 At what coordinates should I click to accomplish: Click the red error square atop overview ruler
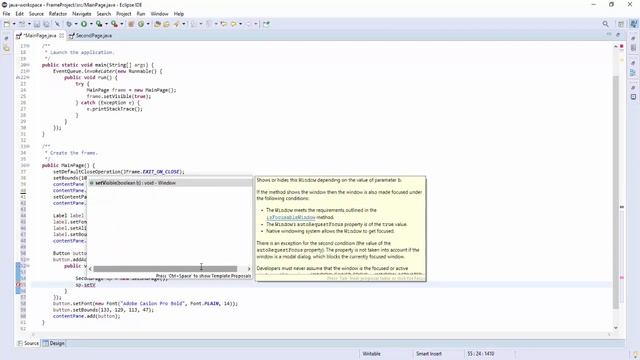click(x=622, y=47)
